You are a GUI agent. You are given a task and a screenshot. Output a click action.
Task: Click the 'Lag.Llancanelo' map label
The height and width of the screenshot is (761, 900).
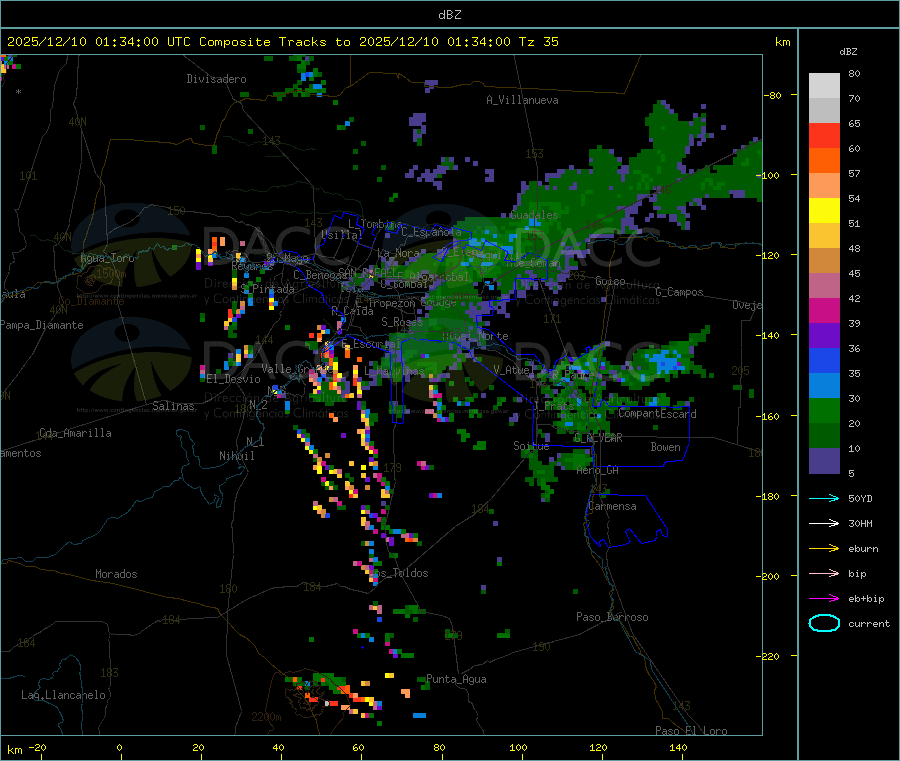click(63, 695)
